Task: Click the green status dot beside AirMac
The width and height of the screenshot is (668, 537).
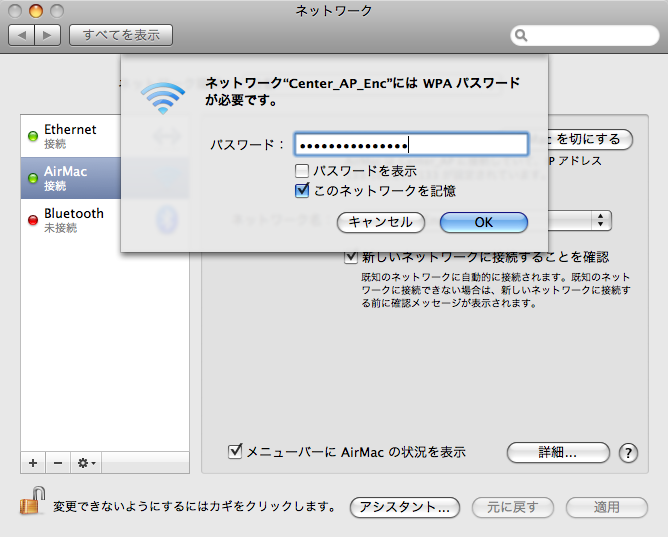Action: 33,178
